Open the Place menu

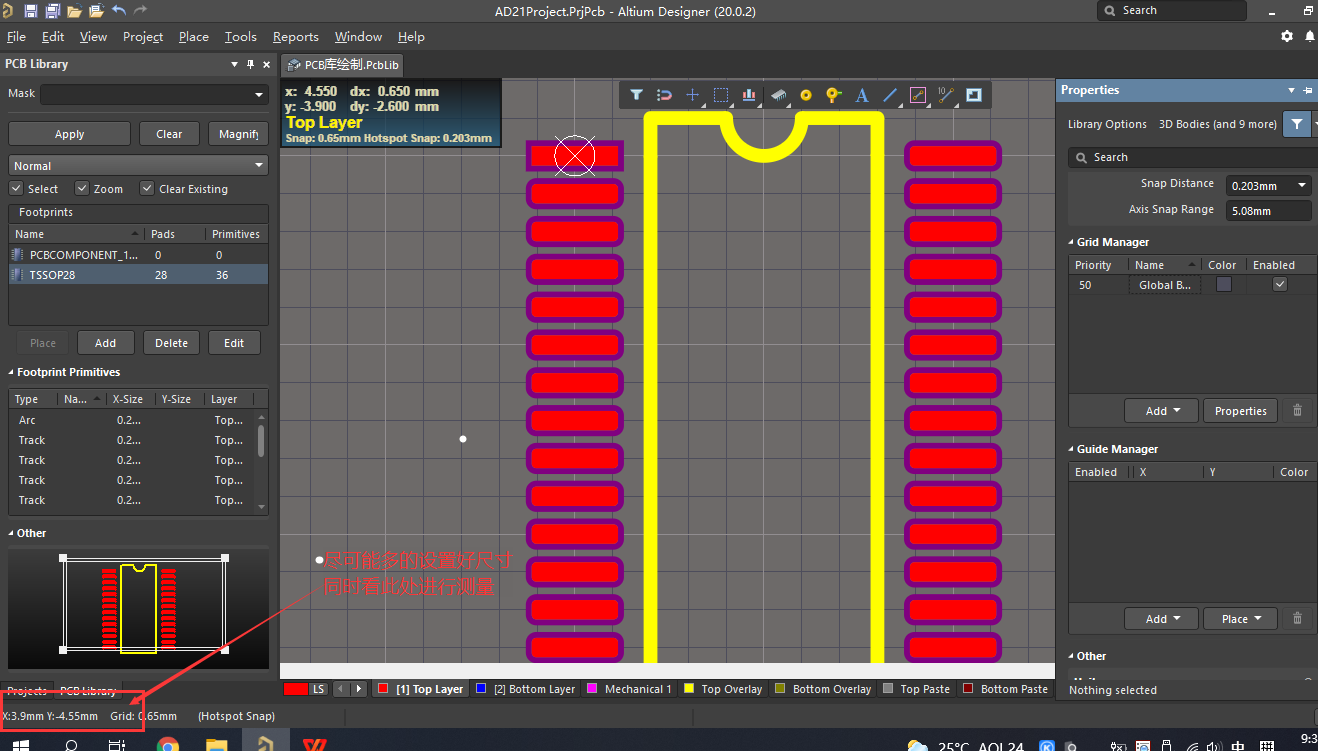(x=194, y=36)
